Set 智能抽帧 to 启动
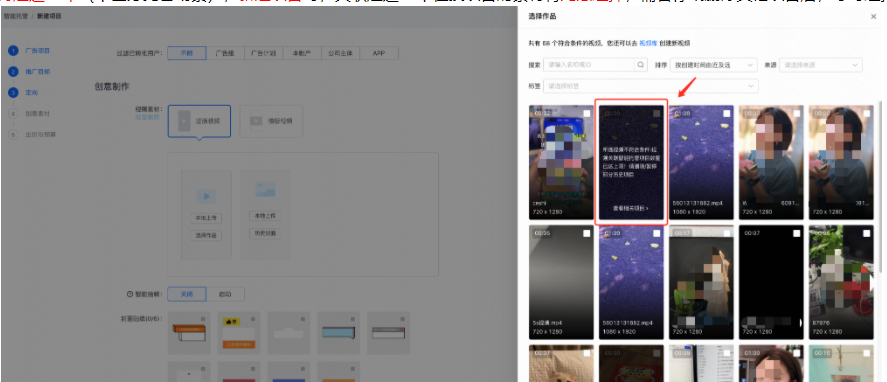The width and height of the screenshot is (887, 382). click(x=225, y=294)
